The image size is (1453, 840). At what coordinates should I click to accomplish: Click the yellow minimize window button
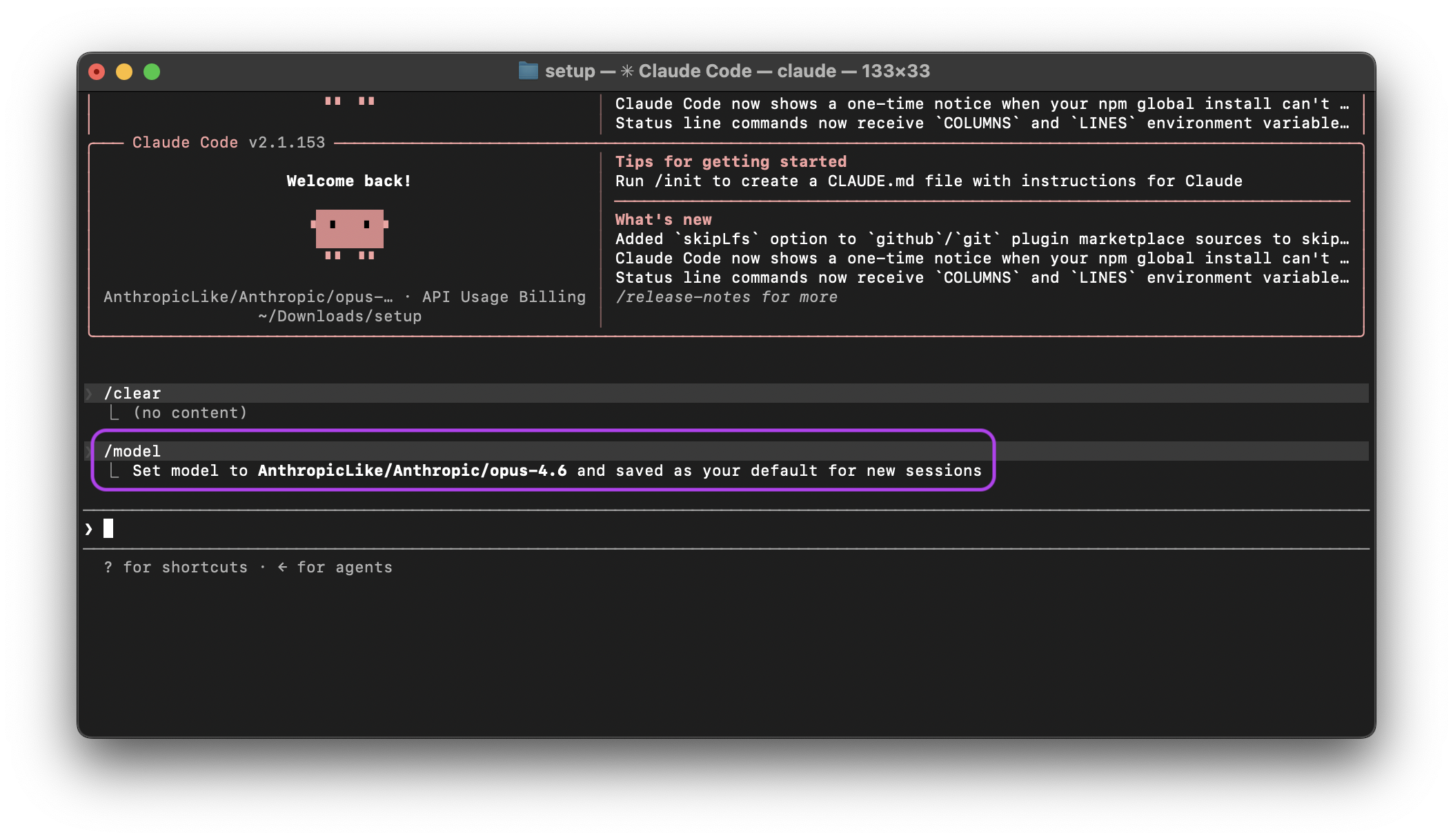click(x=124, y=72)
